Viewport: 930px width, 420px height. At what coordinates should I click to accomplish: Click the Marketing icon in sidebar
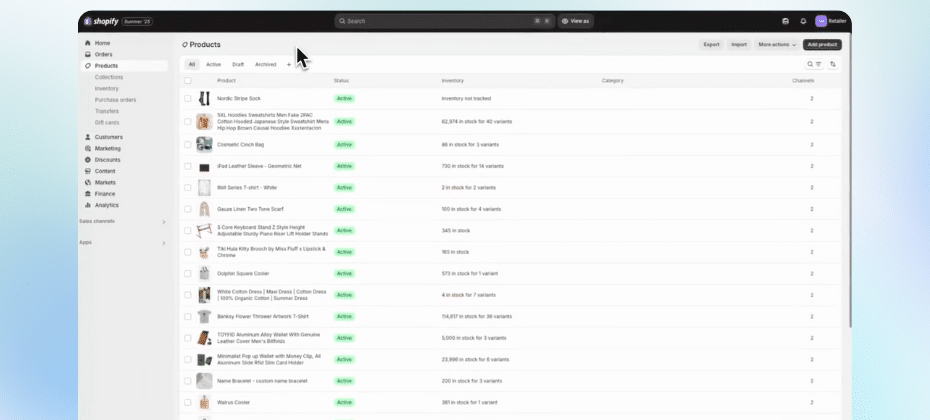point(88,148)
